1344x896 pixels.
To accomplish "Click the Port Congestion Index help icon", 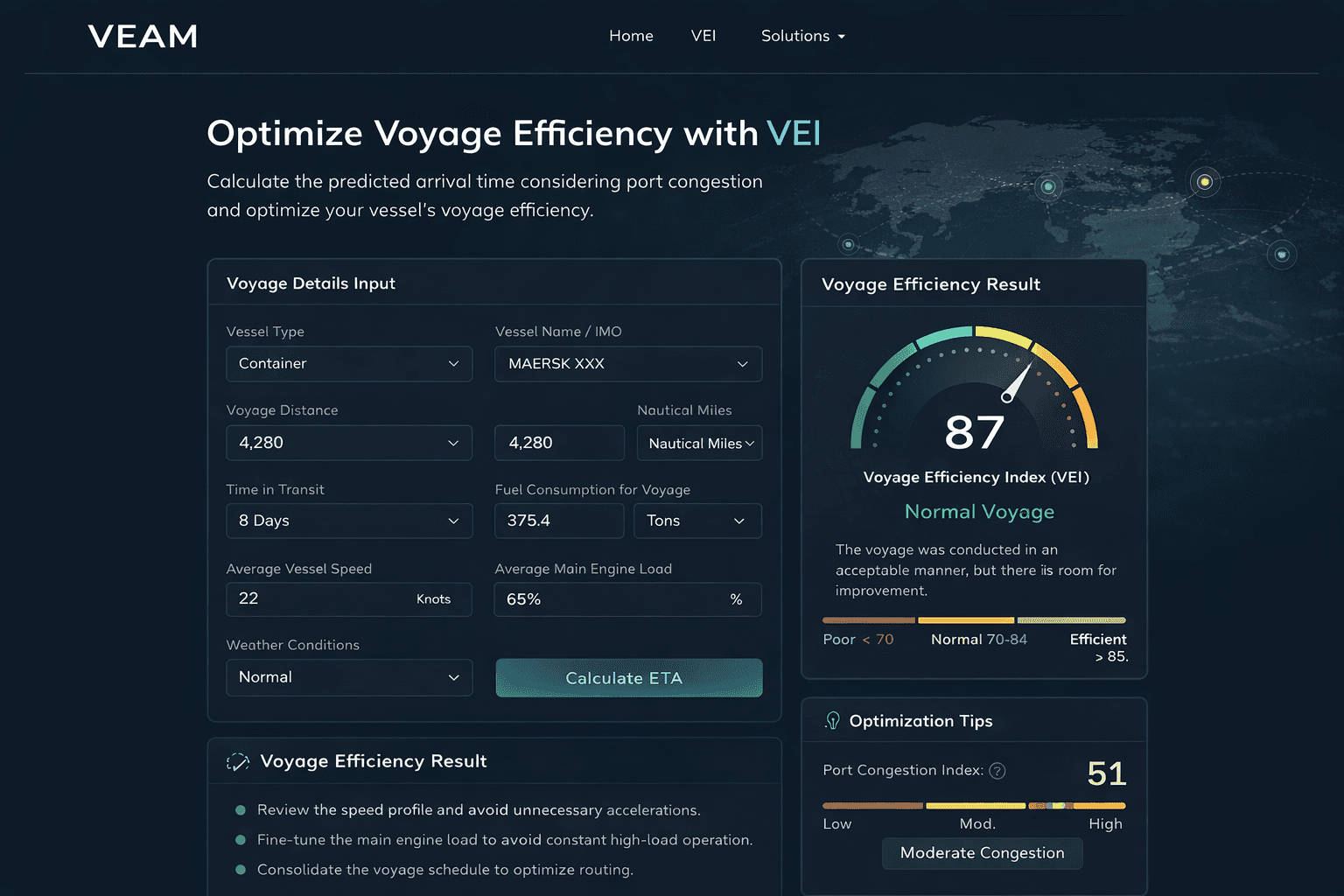I will point(997,771).
